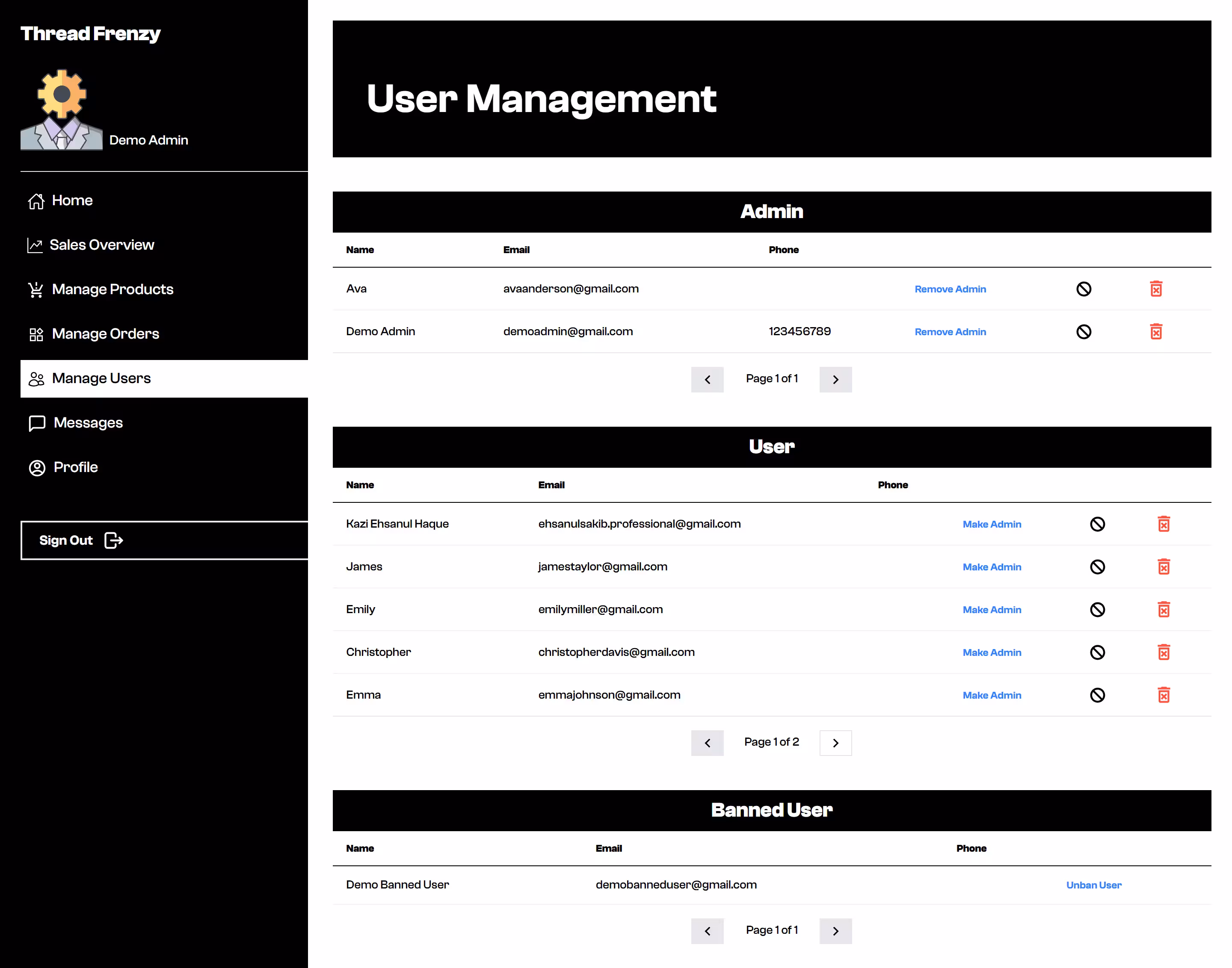Go to previous page in Admin table
This screenshot has height=968, width=1232.
(x=707, y=380)
